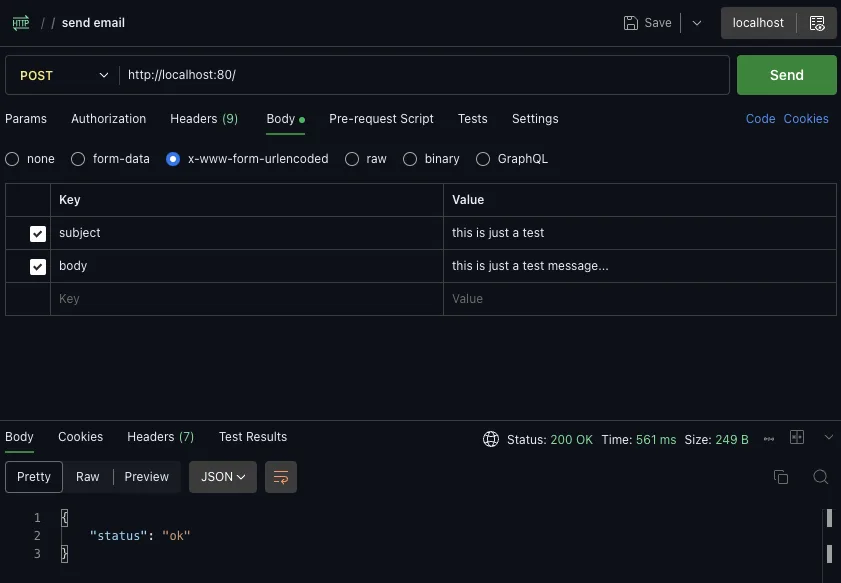Expand the Save options chevron
Viewport: 841px width, 583px height.
697,23
